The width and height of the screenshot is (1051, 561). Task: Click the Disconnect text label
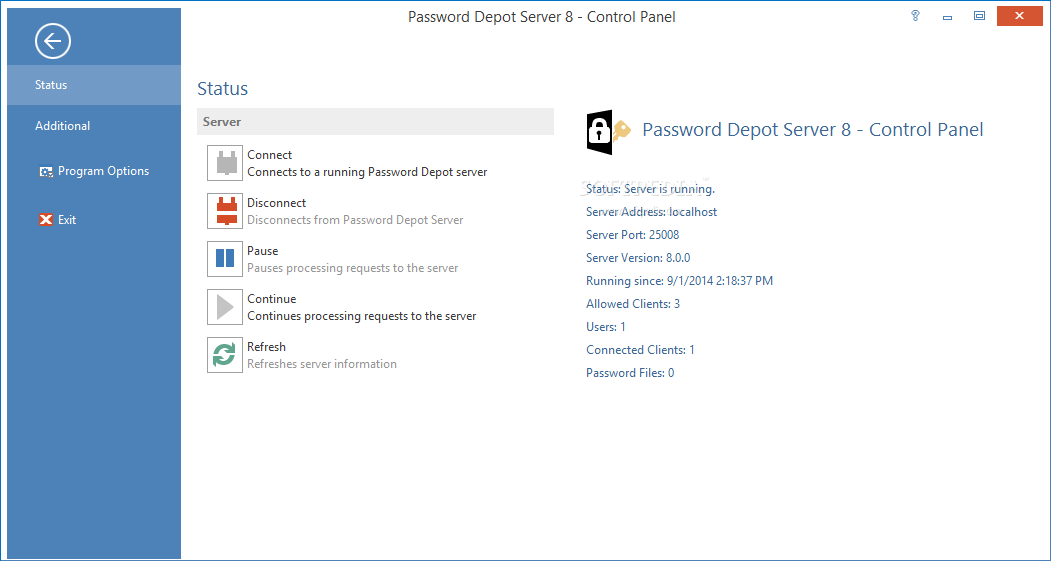(276, 202)
